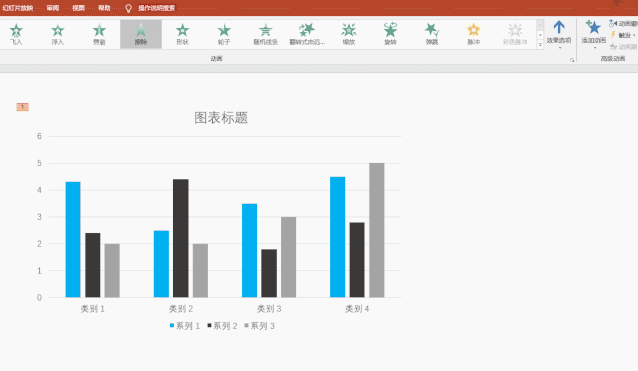Image resolution: width=638 pixels, height=371 pixels.
Task: Select the 弹跳 bounce animation effect
Action: 432,34
